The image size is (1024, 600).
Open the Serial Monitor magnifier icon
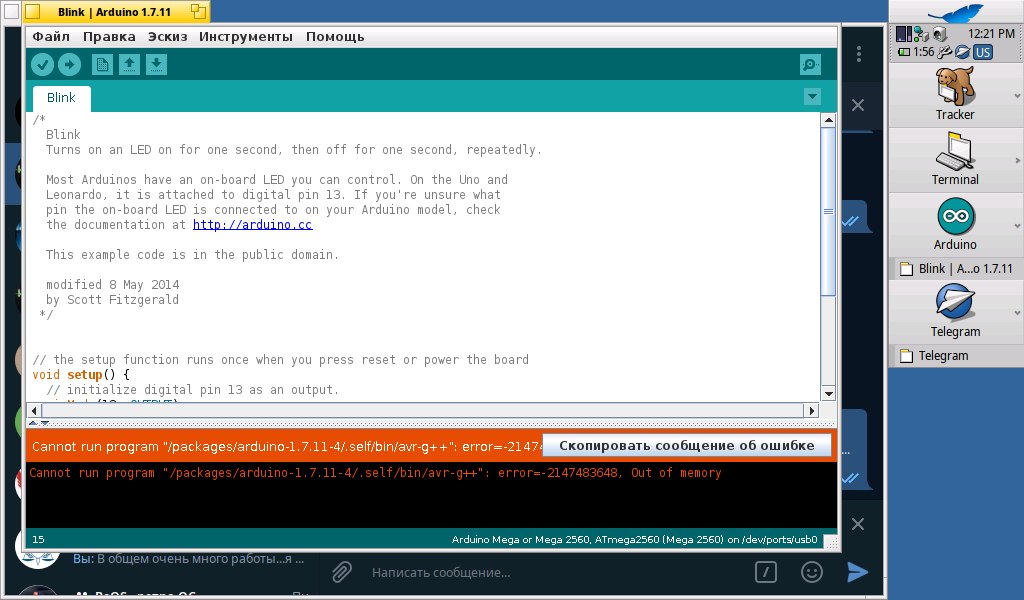(810, 65)
